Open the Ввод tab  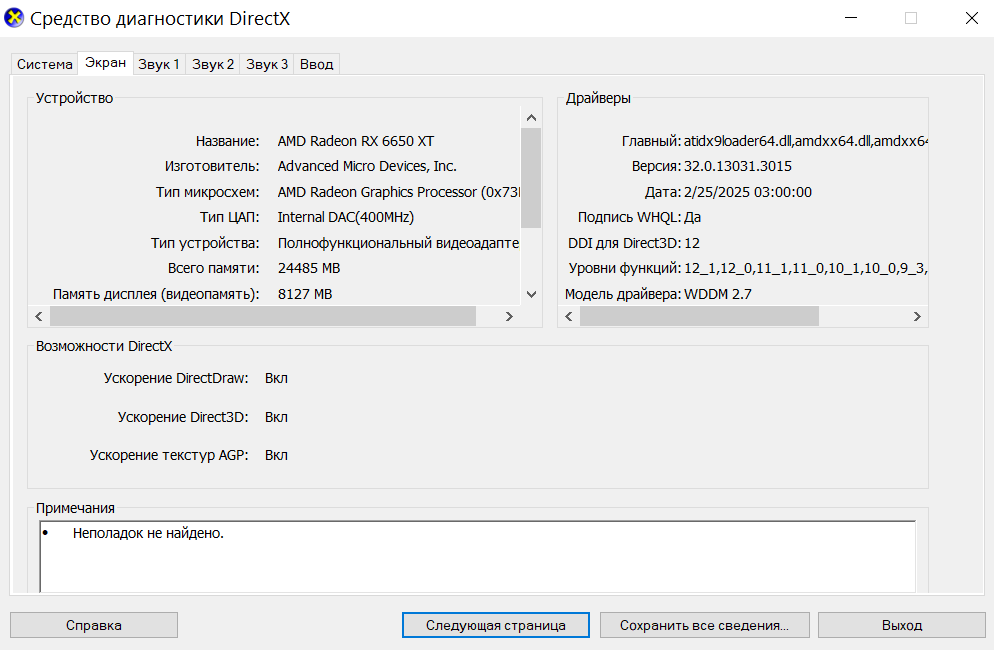point(316,64)
